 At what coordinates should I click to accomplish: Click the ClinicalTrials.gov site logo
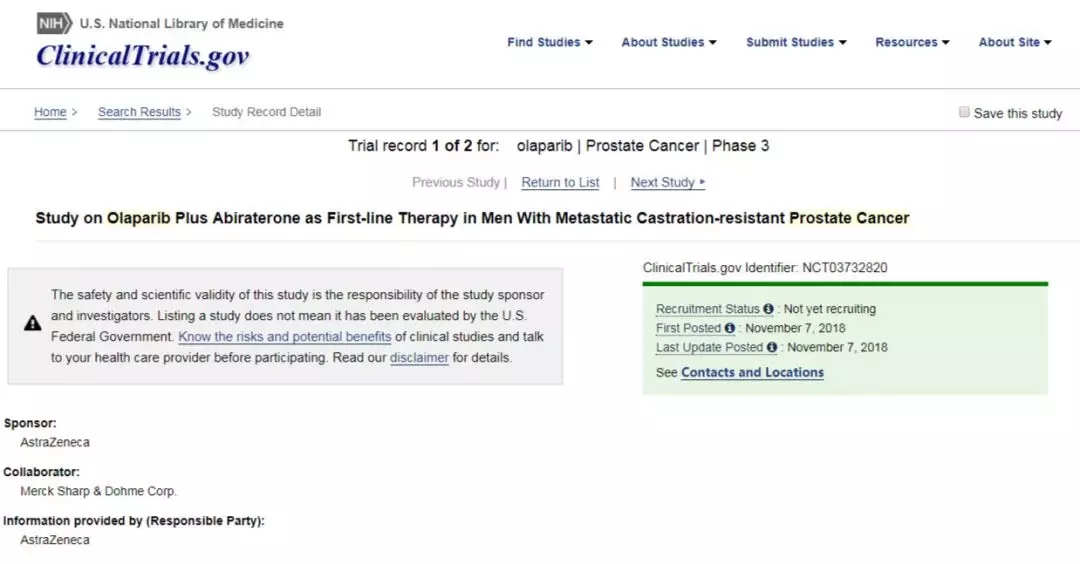click(142, 56)
